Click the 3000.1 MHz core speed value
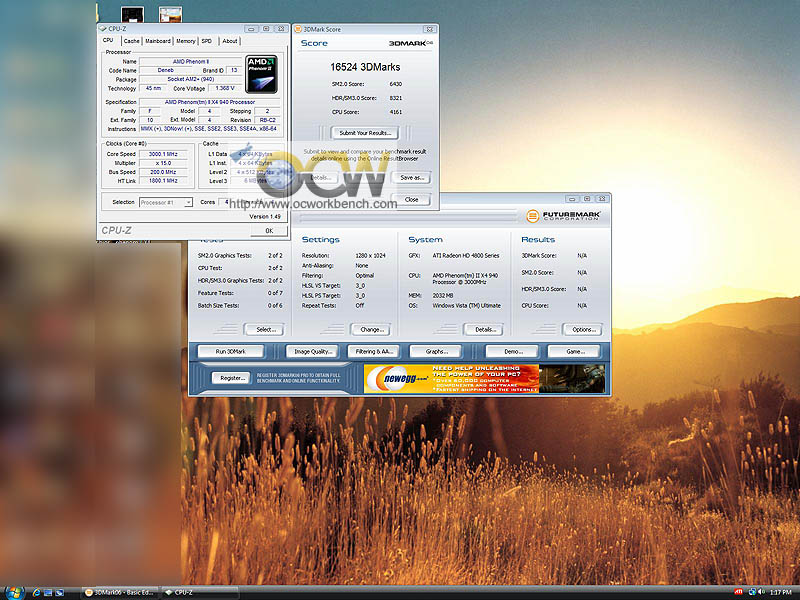 click(163, 154)
